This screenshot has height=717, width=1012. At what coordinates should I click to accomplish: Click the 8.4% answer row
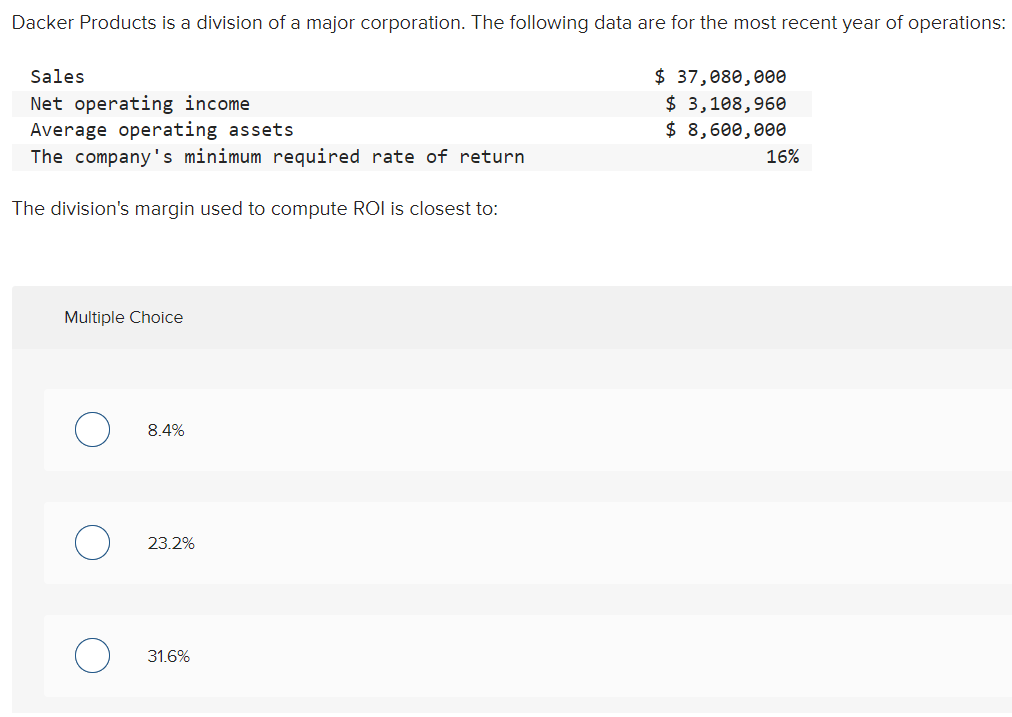500,429
